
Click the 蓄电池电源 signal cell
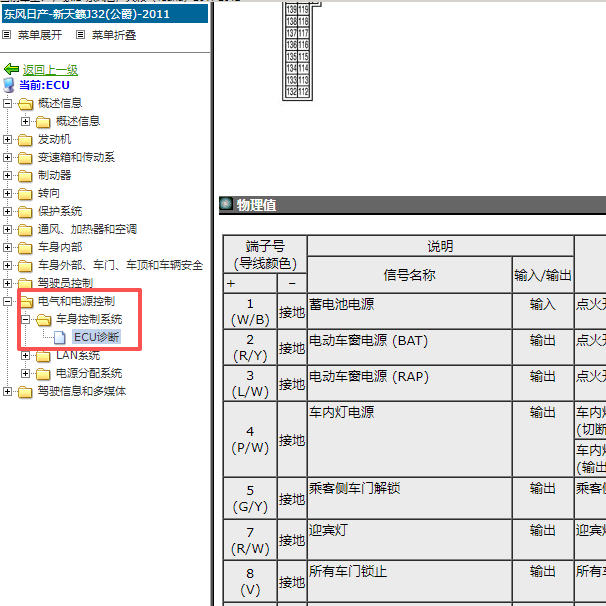410,312
